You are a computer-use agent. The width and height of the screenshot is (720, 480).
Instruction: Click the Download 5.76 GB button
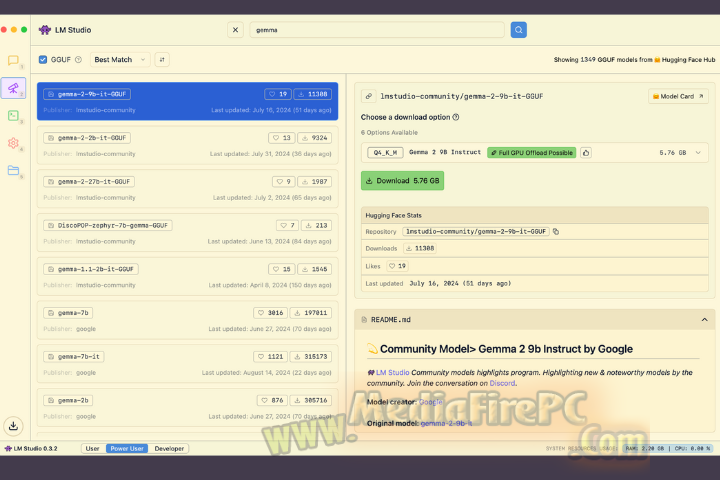pyautogui.click(x=402, y=181)
